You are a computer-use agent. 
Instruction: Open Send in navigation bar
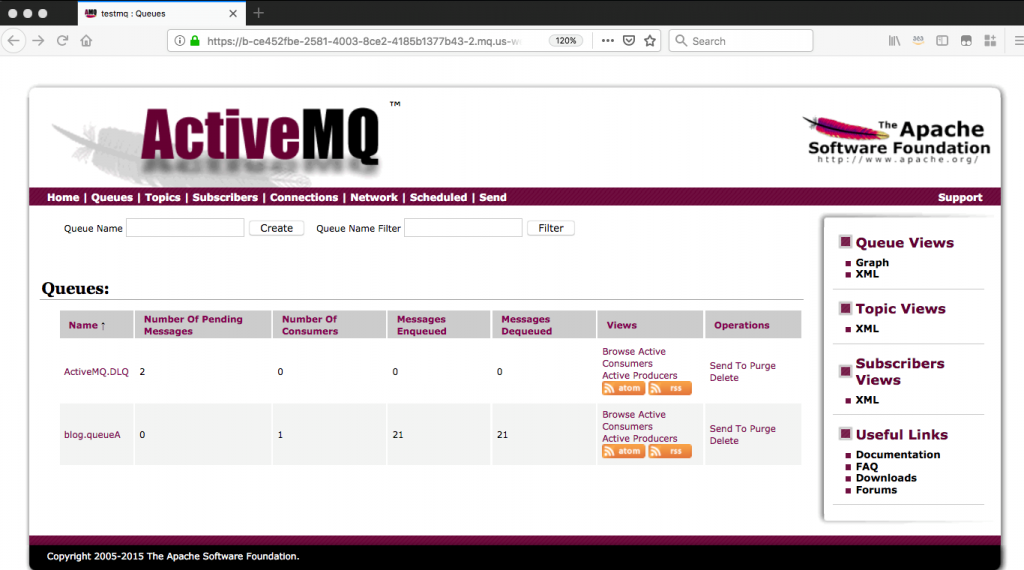click(x=492, y=197)
